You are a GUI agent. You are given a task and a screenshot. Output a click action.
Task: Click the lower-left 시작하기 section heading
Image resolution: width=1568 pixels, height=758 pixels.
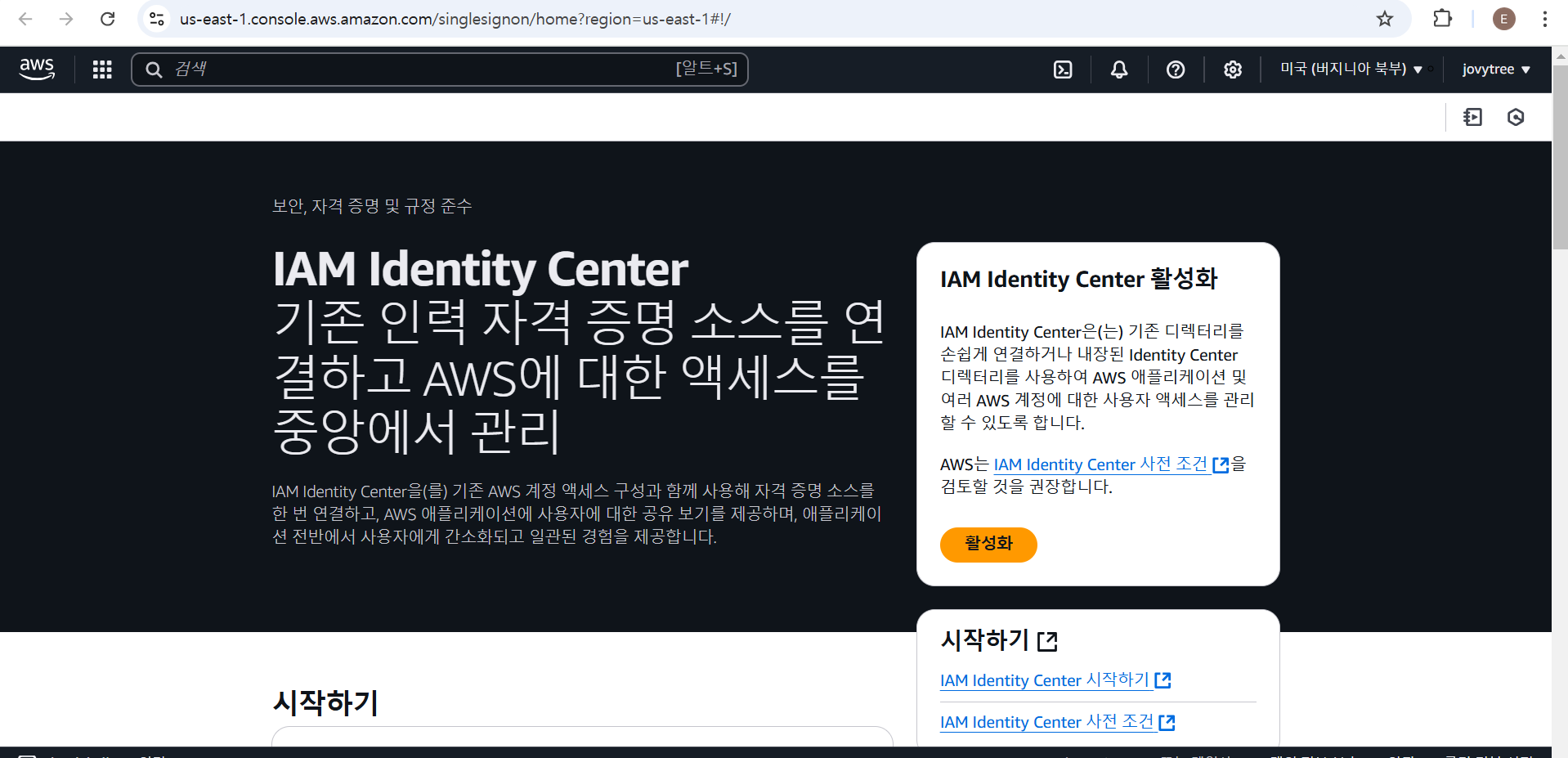click(x=325, y=702)
